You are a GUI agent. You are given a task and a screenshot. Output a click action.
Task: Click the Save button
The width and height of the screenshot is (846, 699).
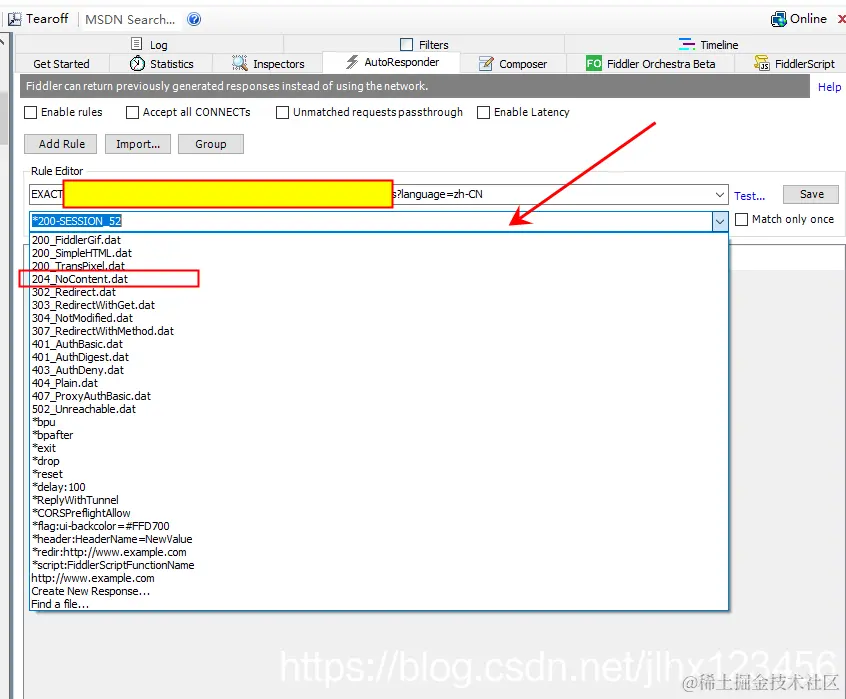tap(811, 194)
